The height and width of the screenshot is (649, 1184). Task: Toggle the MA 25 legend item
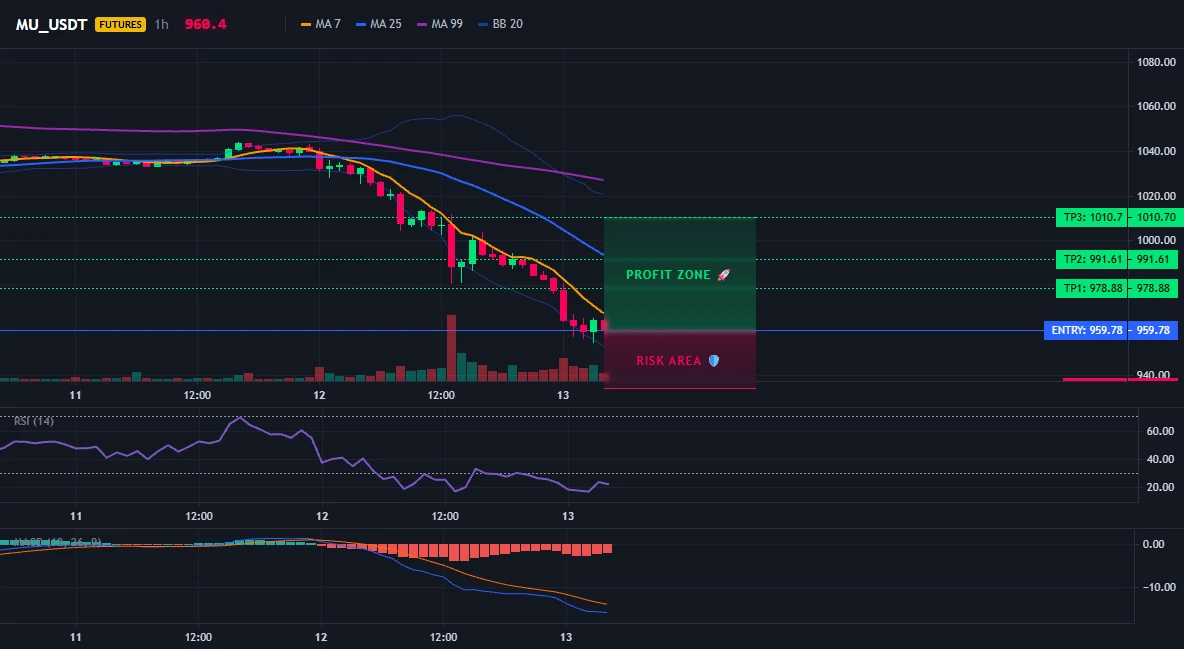coord(379,24)
